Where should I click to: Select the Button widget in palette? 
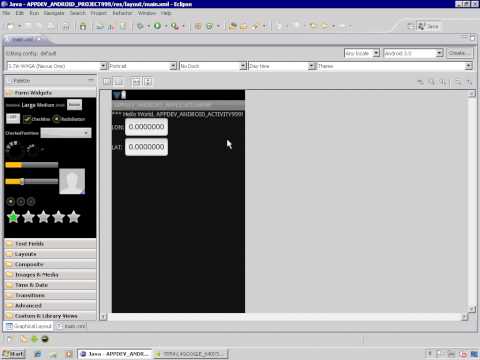click(74, 105)
